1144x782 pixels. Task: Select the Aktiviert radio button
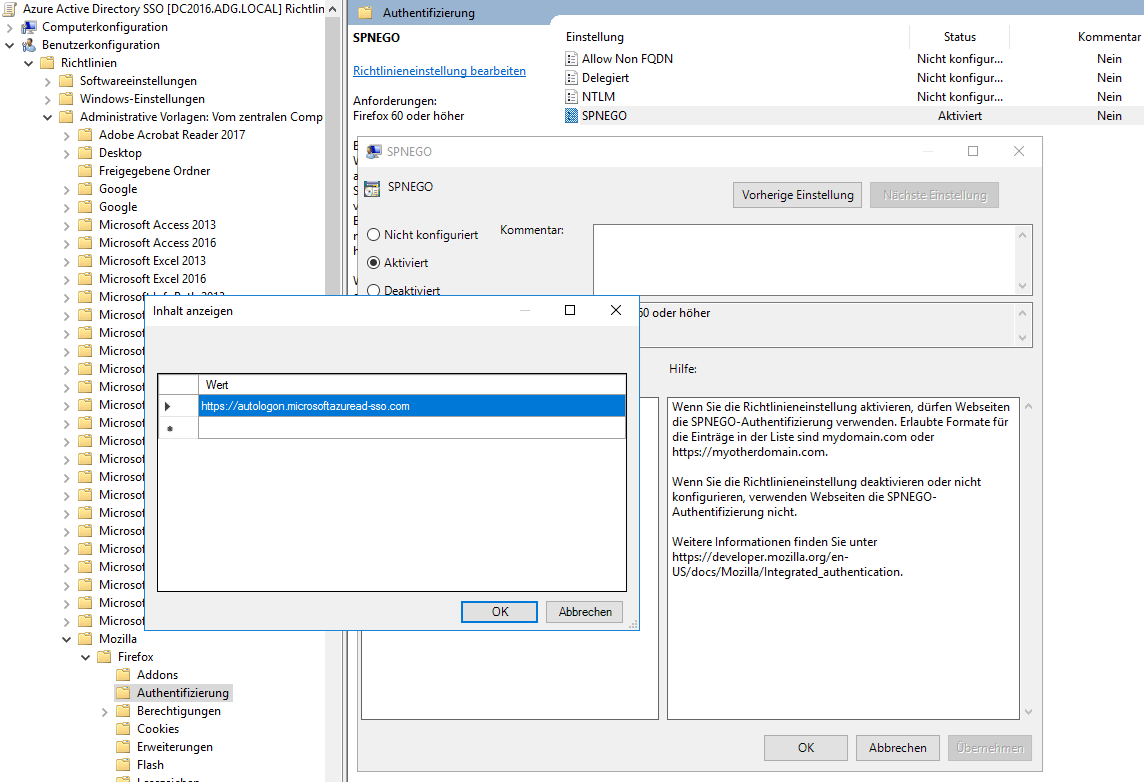[374, 263]
